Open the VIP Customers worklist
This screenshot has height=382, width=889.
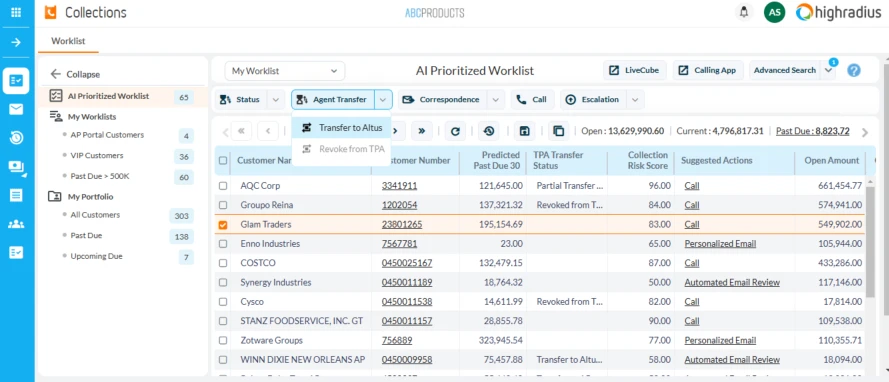[97, 155]
